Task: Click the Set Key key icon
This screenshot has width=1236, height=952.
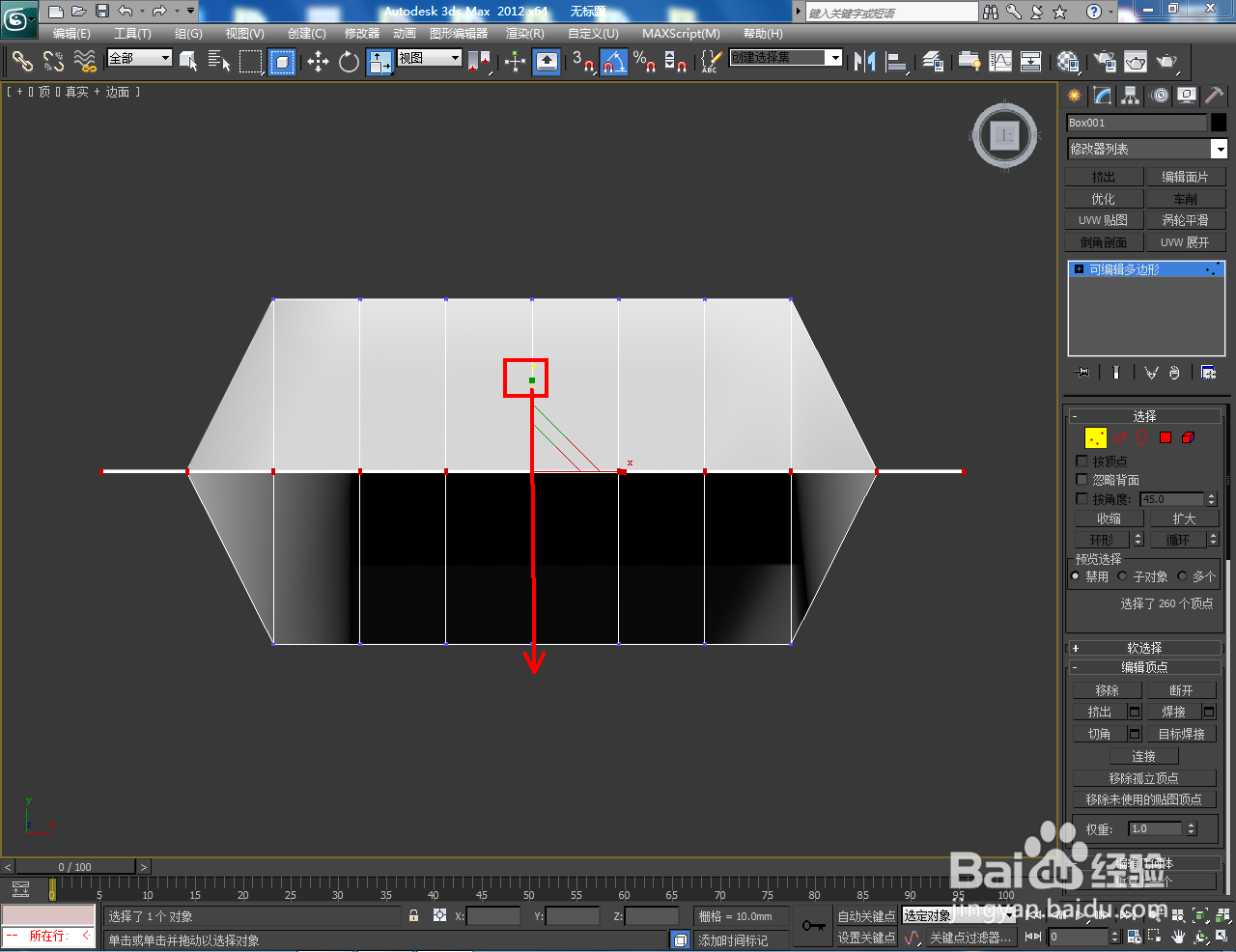Action: coord(813,926)
